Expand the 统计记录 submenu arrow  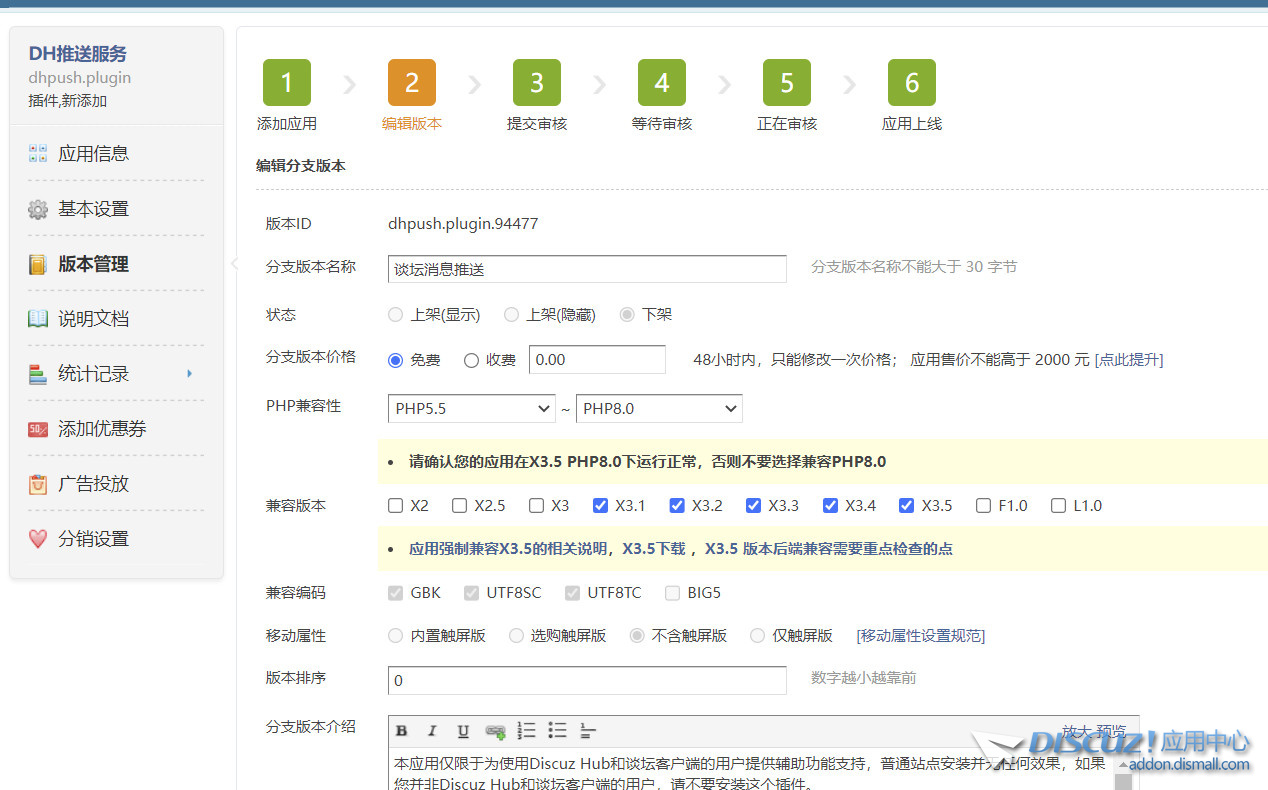[x=190, y=374]
